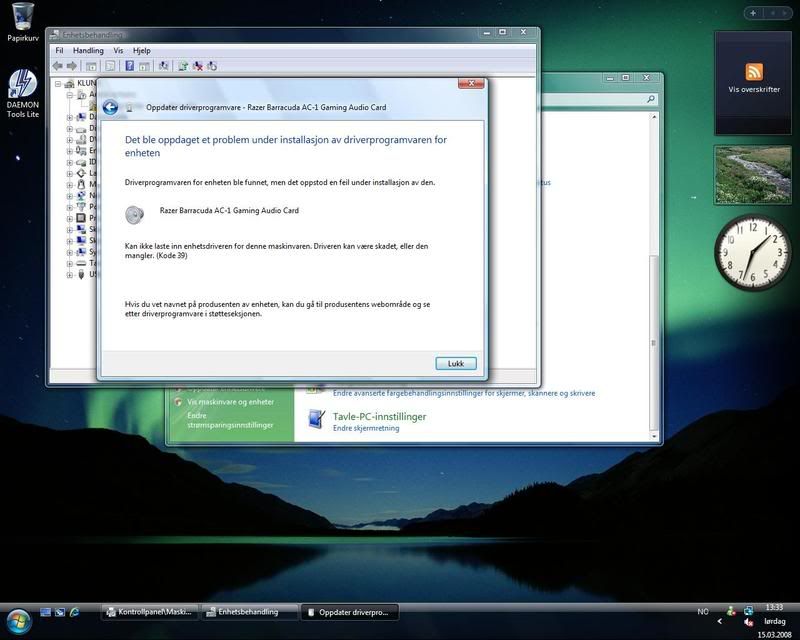Click the update driver software toolbar icon
Screen dimensions: 800x640
[183, 66]
